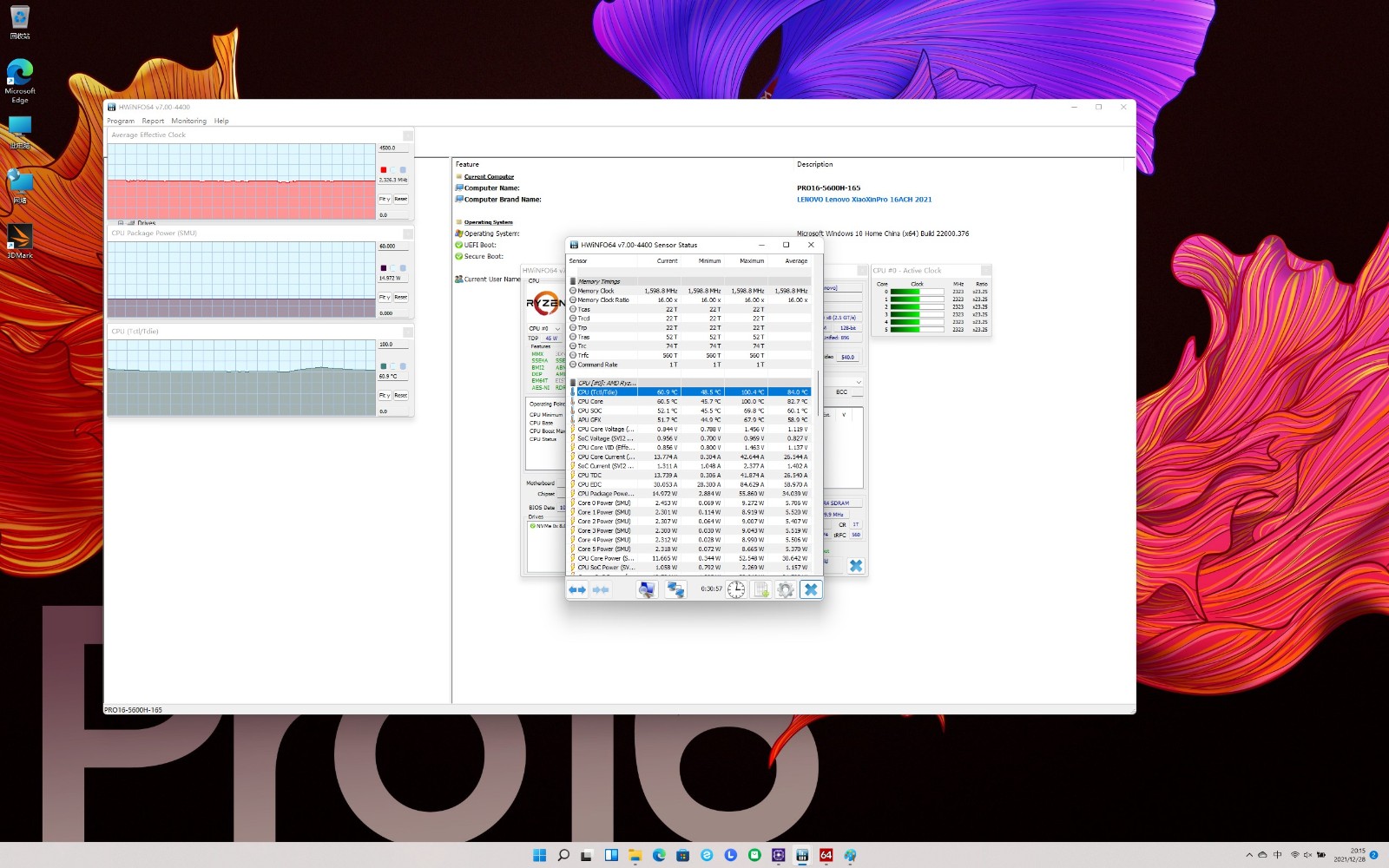Select the Core 3 Power (SMU) row
The image size is (1389, 868).
(689, 530)
